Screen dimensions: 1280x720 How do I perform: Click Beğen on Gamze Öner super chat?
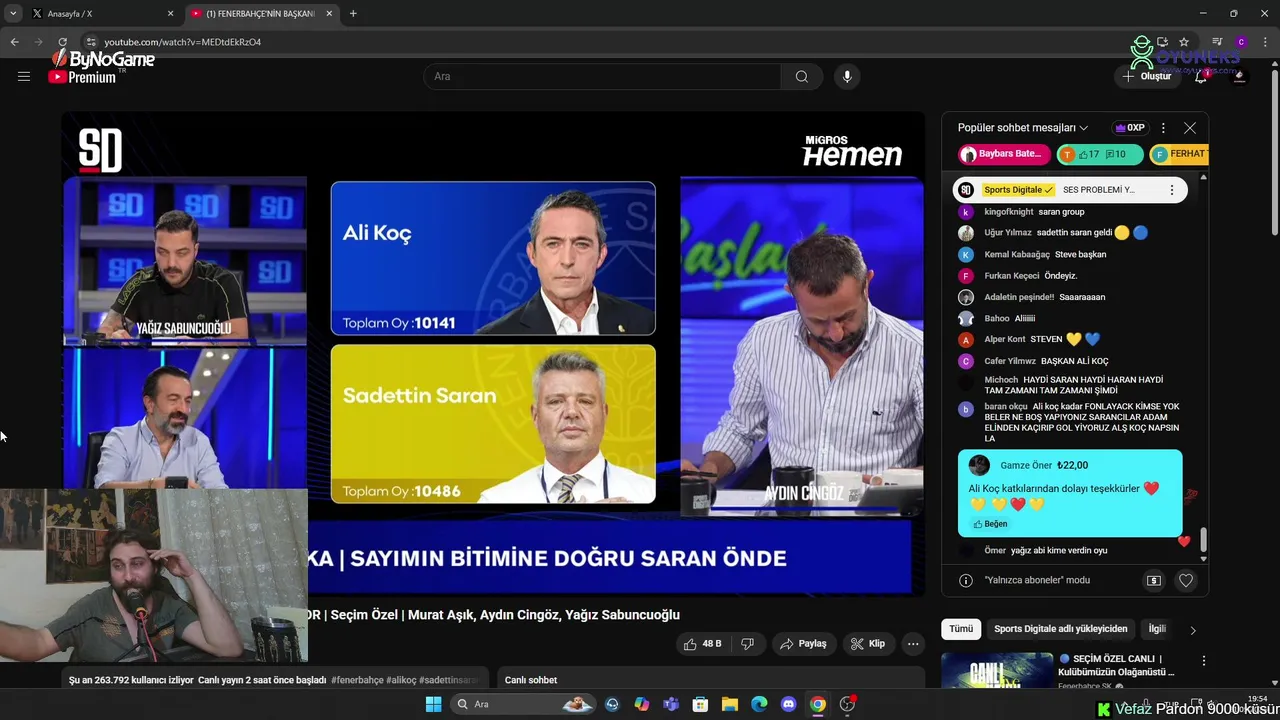coord(990,524)
